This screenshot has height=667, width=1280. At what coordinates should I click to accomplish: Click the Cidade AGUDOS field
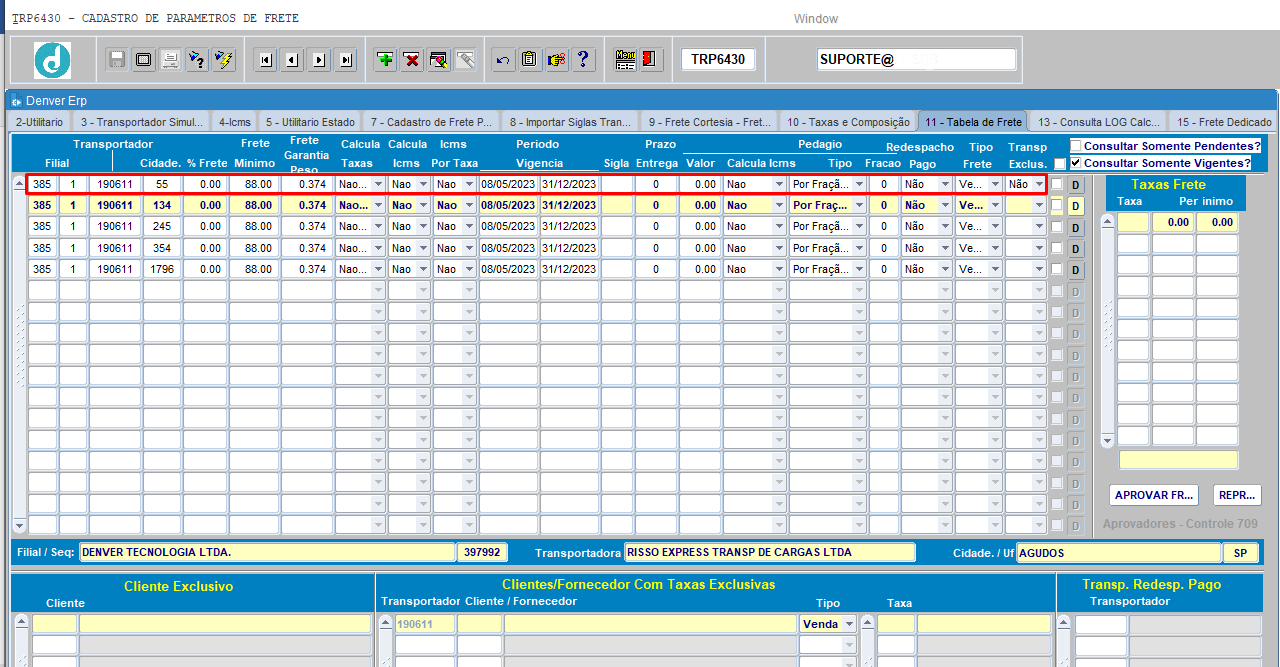1118,552
